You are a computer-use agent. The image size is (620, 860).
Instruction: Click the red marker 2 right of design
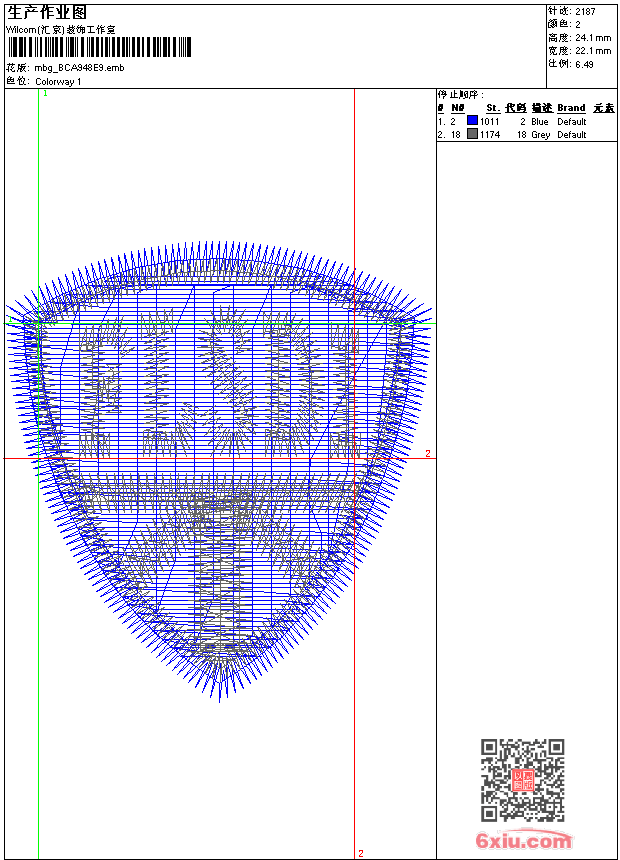[x=428, y=454]
